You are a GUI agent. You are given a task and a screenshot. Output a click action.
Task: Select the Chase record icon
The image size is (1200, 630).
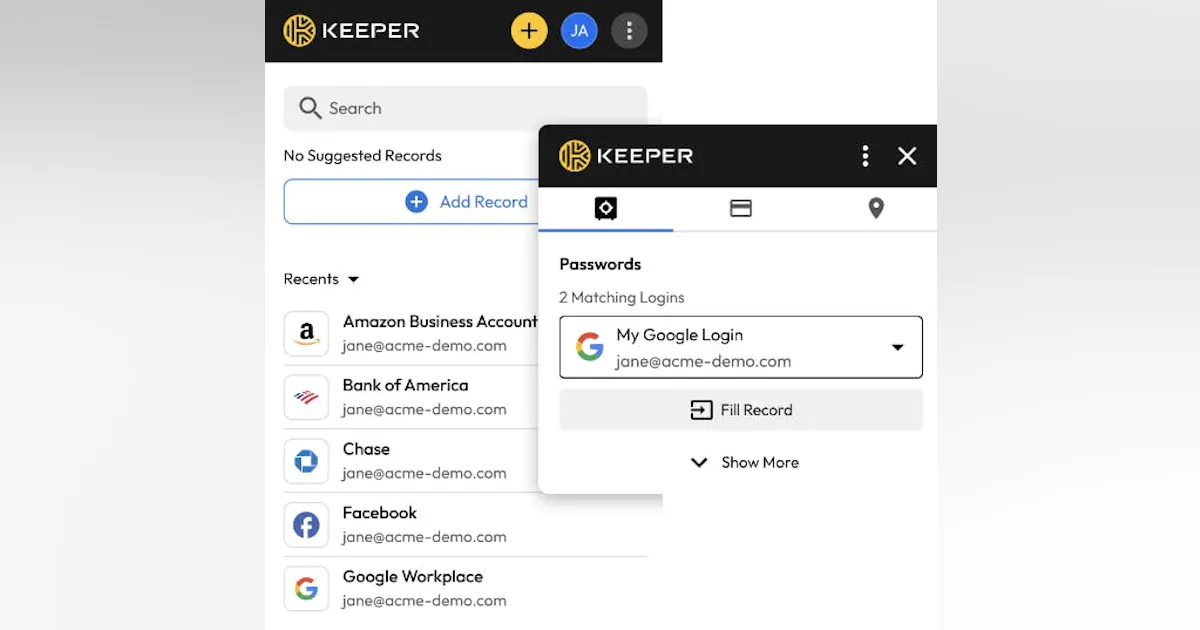[x=306, y=461]
